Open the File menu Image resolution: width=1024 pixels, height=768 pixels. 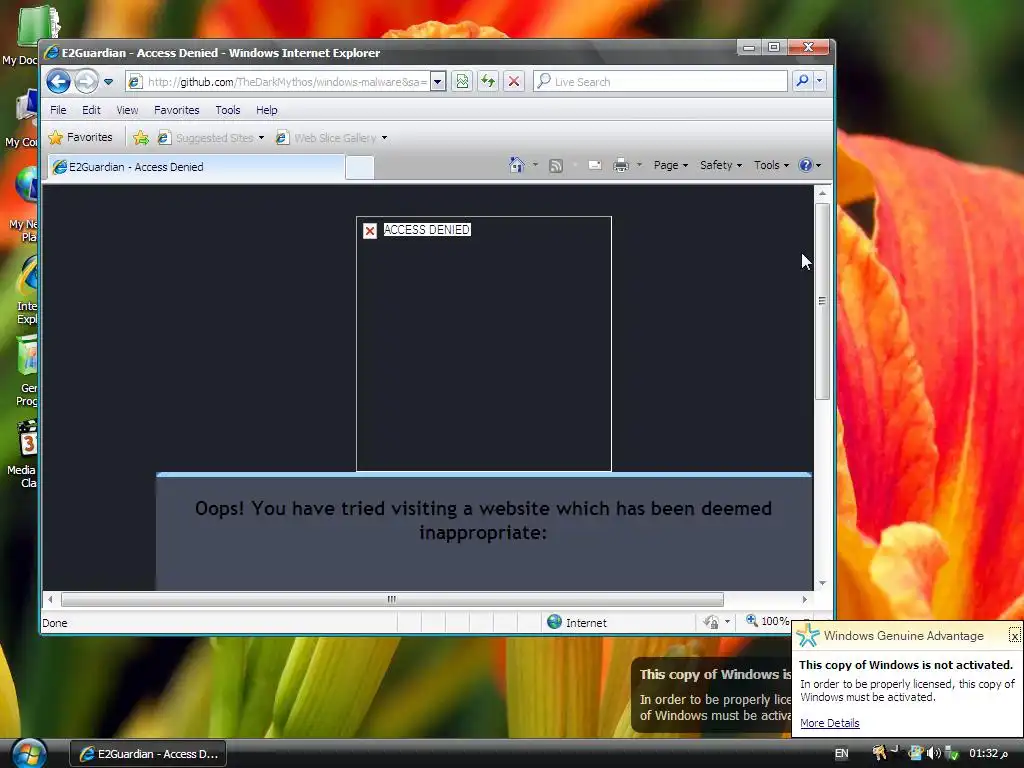[58, 110]
